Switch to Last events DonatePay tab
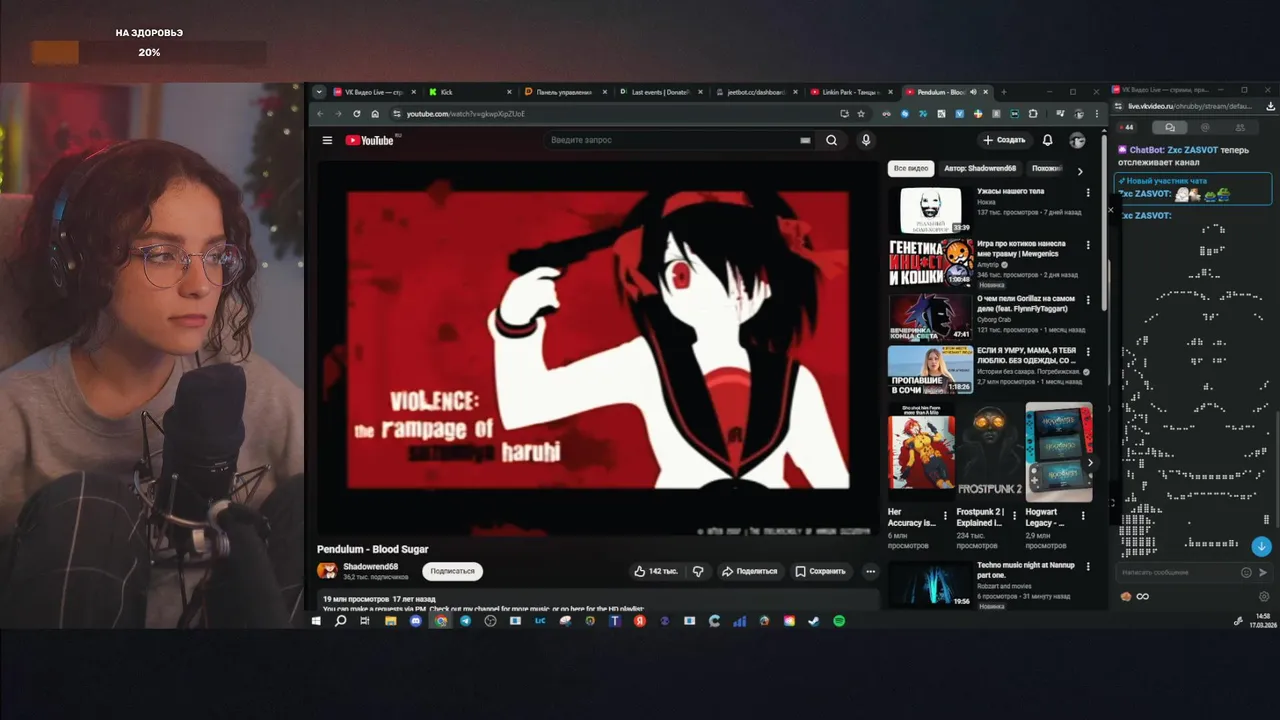 (660, 92)
